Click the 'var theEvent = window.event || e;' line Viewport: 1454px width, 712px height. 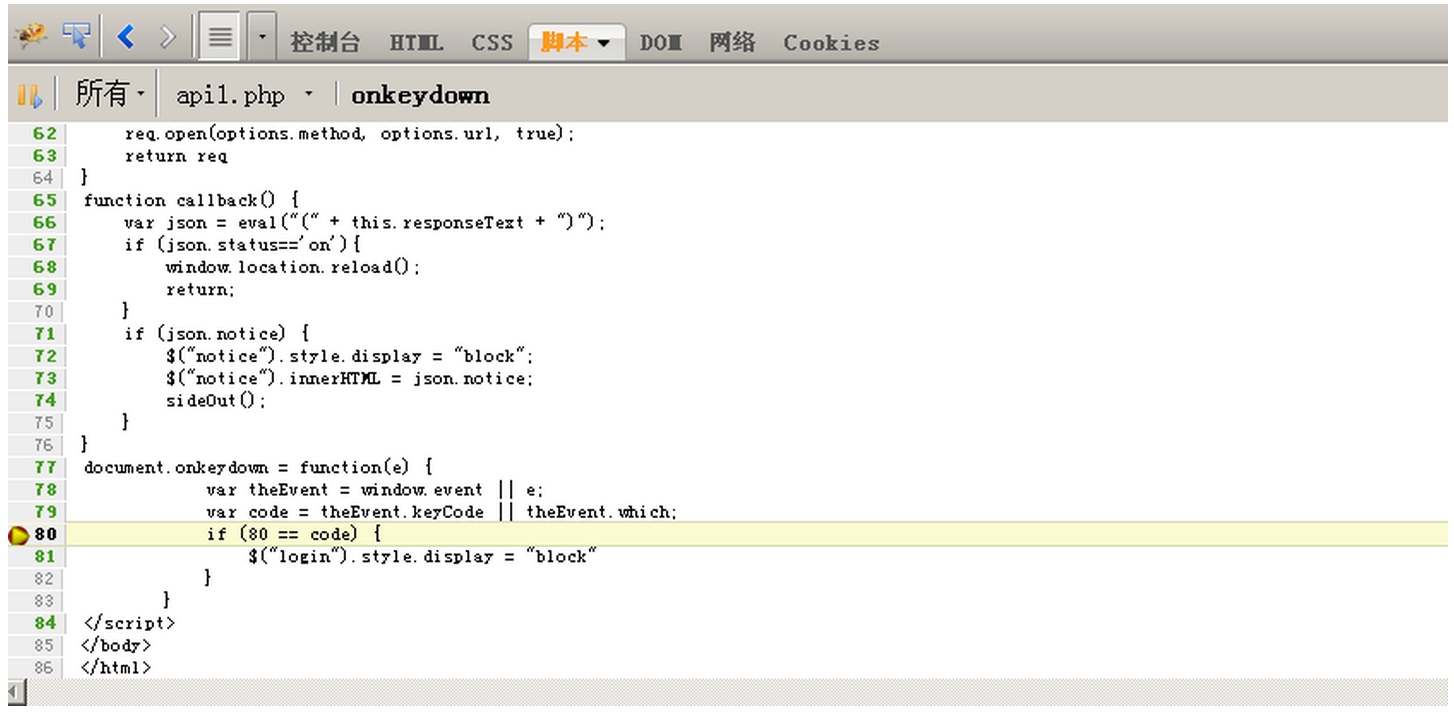click(375, 489)
